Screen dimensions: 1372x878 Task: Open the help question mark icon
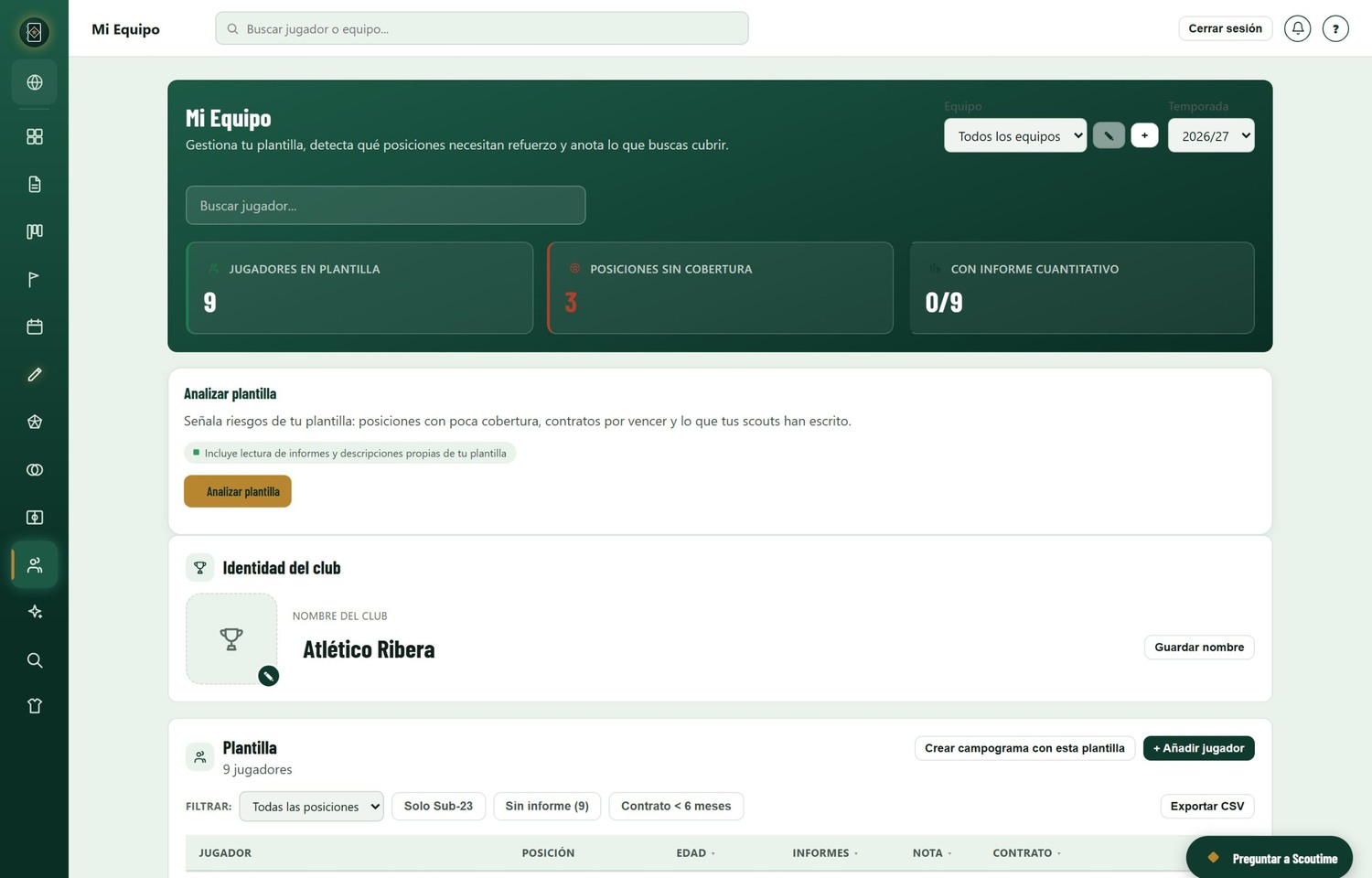tap(1335, 28)
